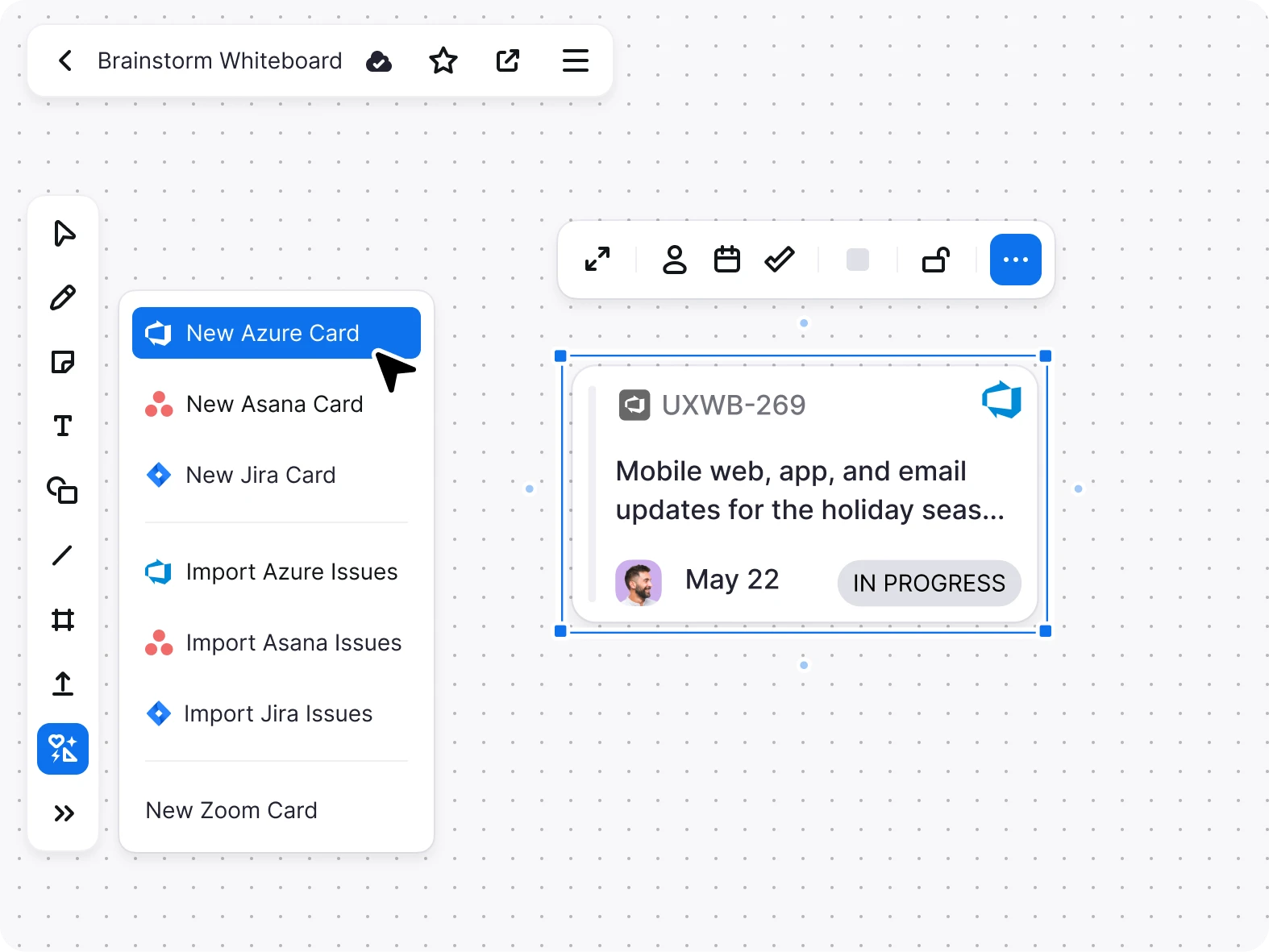Select Import Jira Issues

(x=277, y=713)
